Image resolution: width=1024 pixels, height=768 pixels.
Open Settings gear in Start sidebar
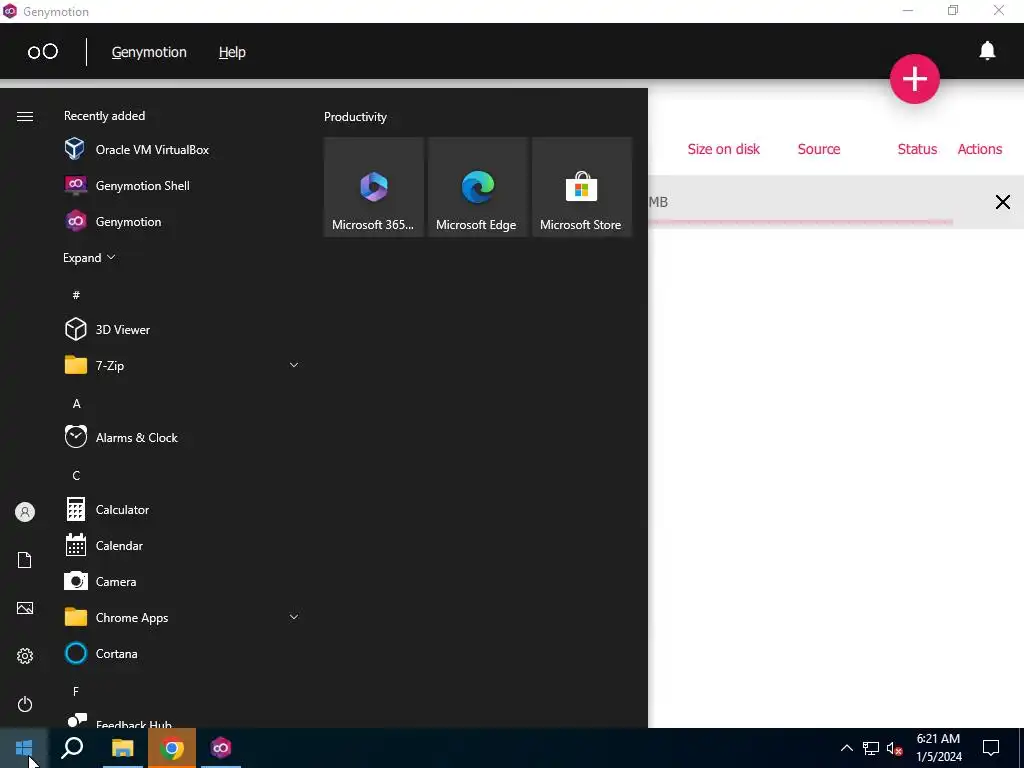click(x=25, y=656)
